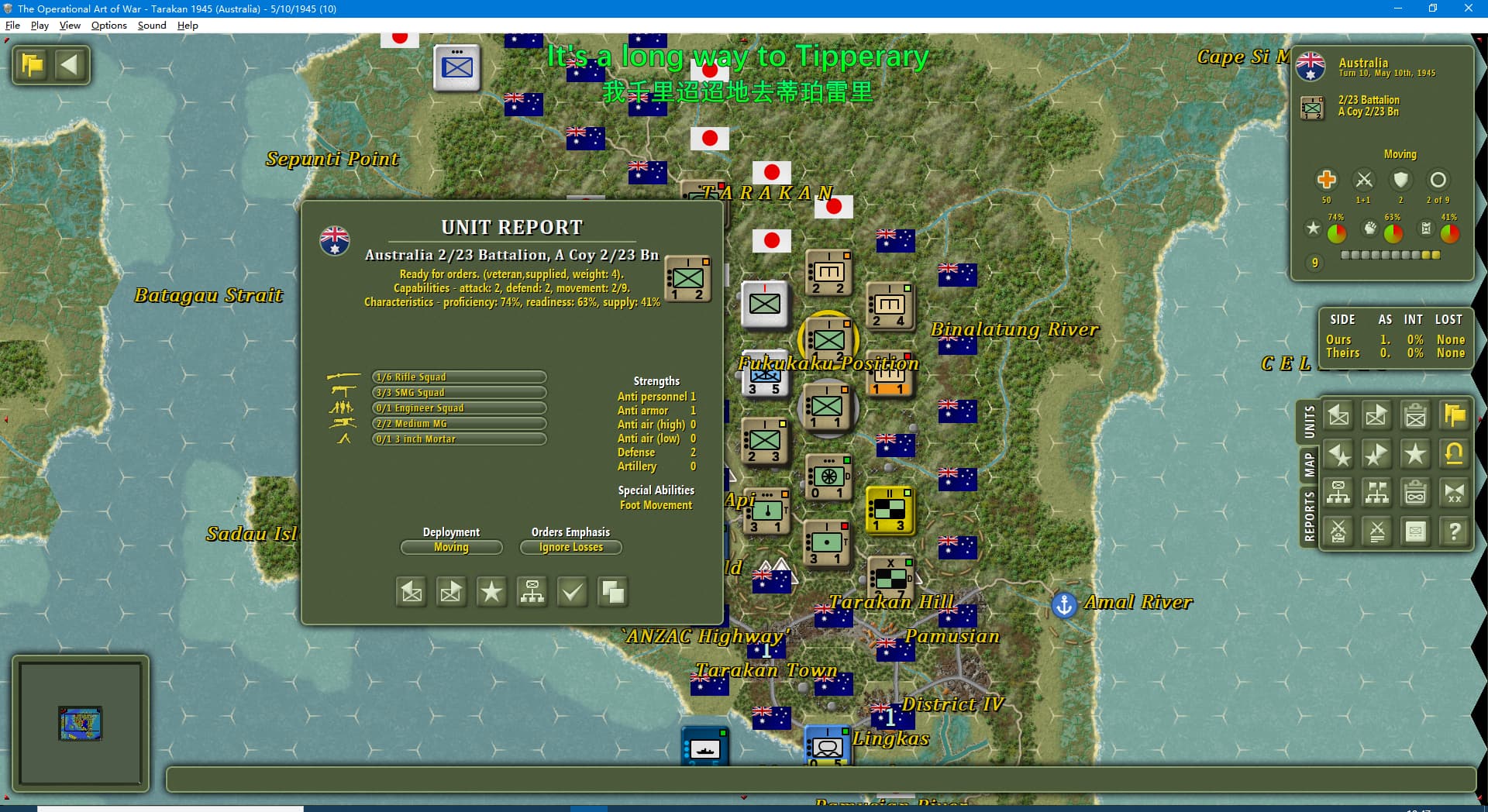Open the Orders Emphasis 'Ignore Losses' selector

pyautogui.click(x=570, y=547)
